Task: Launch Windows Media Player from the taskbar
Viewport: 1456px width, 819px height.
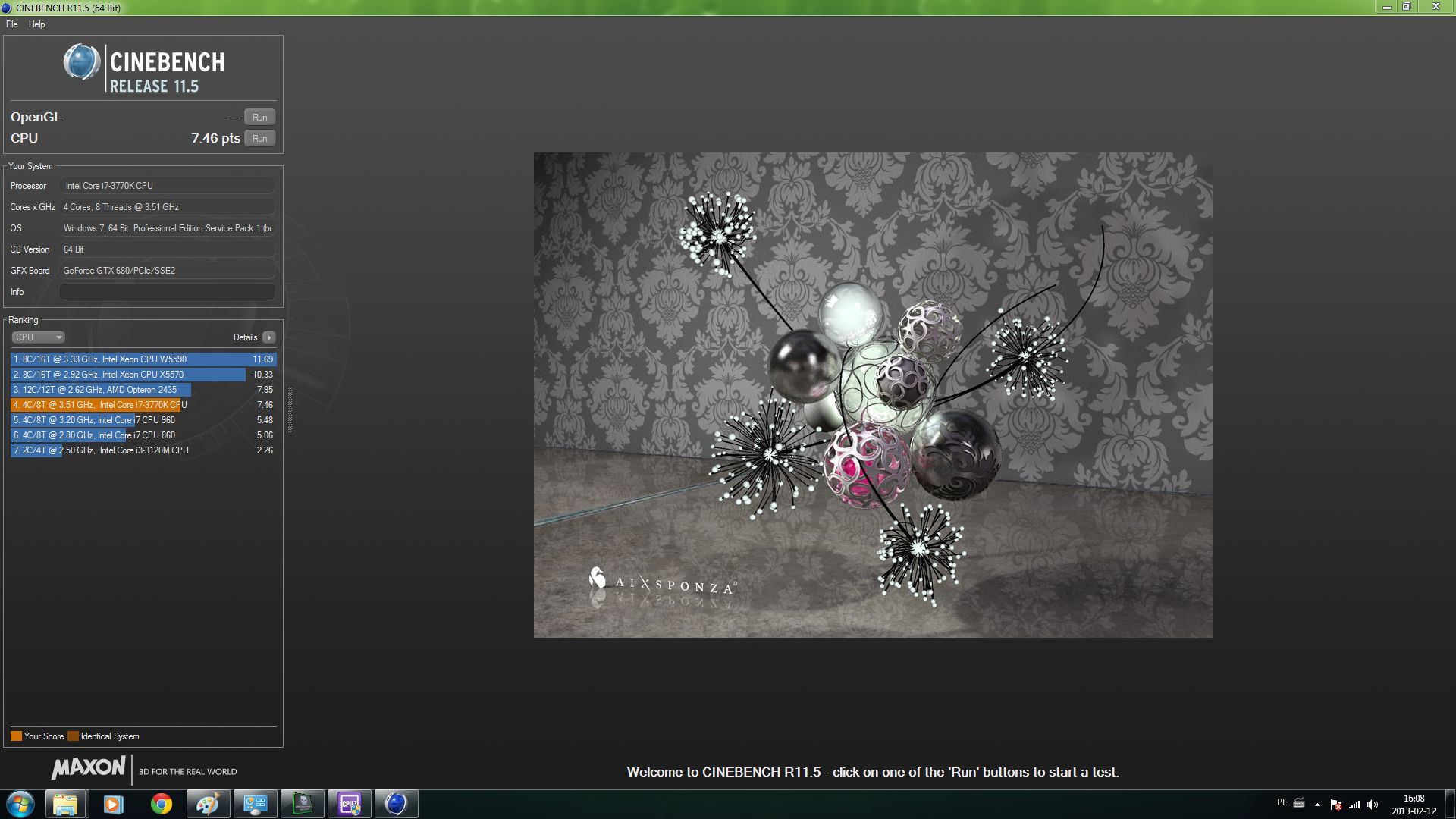Action: [x=113, y=804]
